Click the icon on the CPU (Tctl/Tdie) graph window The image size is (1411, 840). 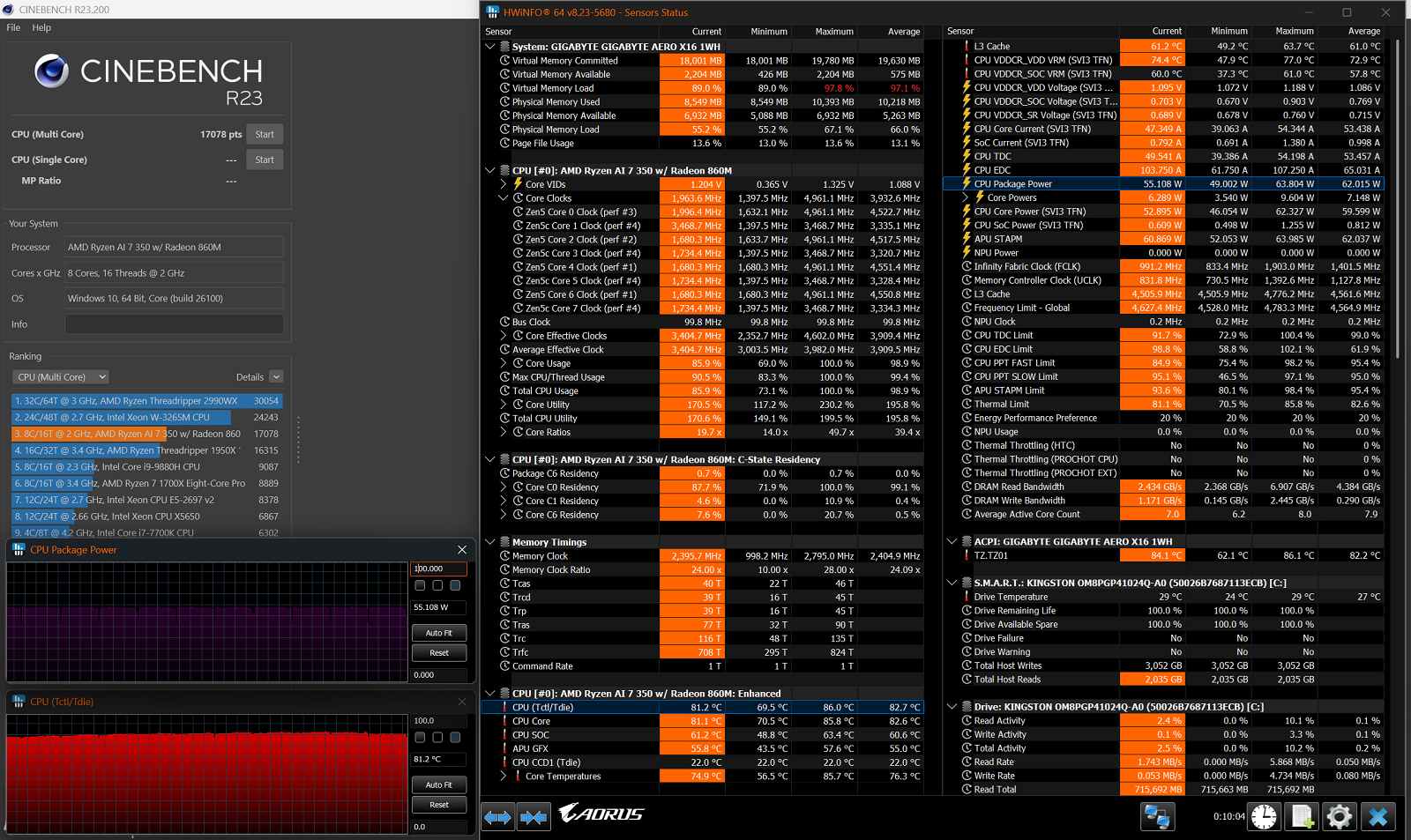click(19, 702)
